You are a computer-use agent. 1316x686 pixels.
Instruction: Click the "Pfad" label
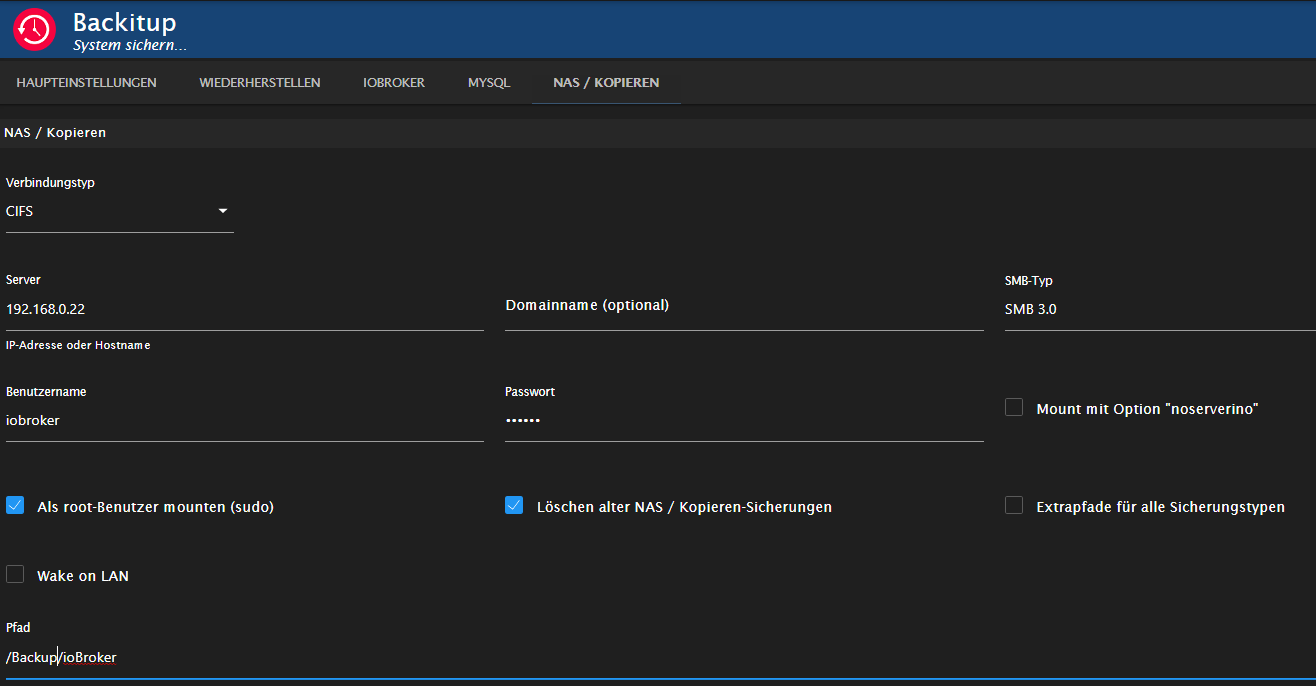[x=18, y=628]
